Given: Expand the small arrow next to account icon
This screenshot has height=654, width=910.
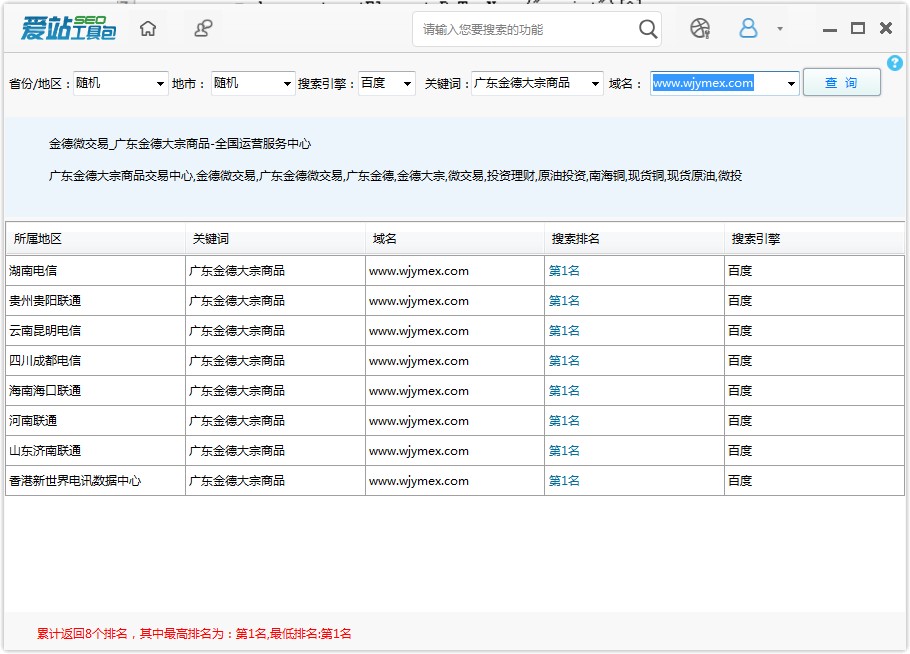Looking at the screenshot, I should (x=779, y=29).
